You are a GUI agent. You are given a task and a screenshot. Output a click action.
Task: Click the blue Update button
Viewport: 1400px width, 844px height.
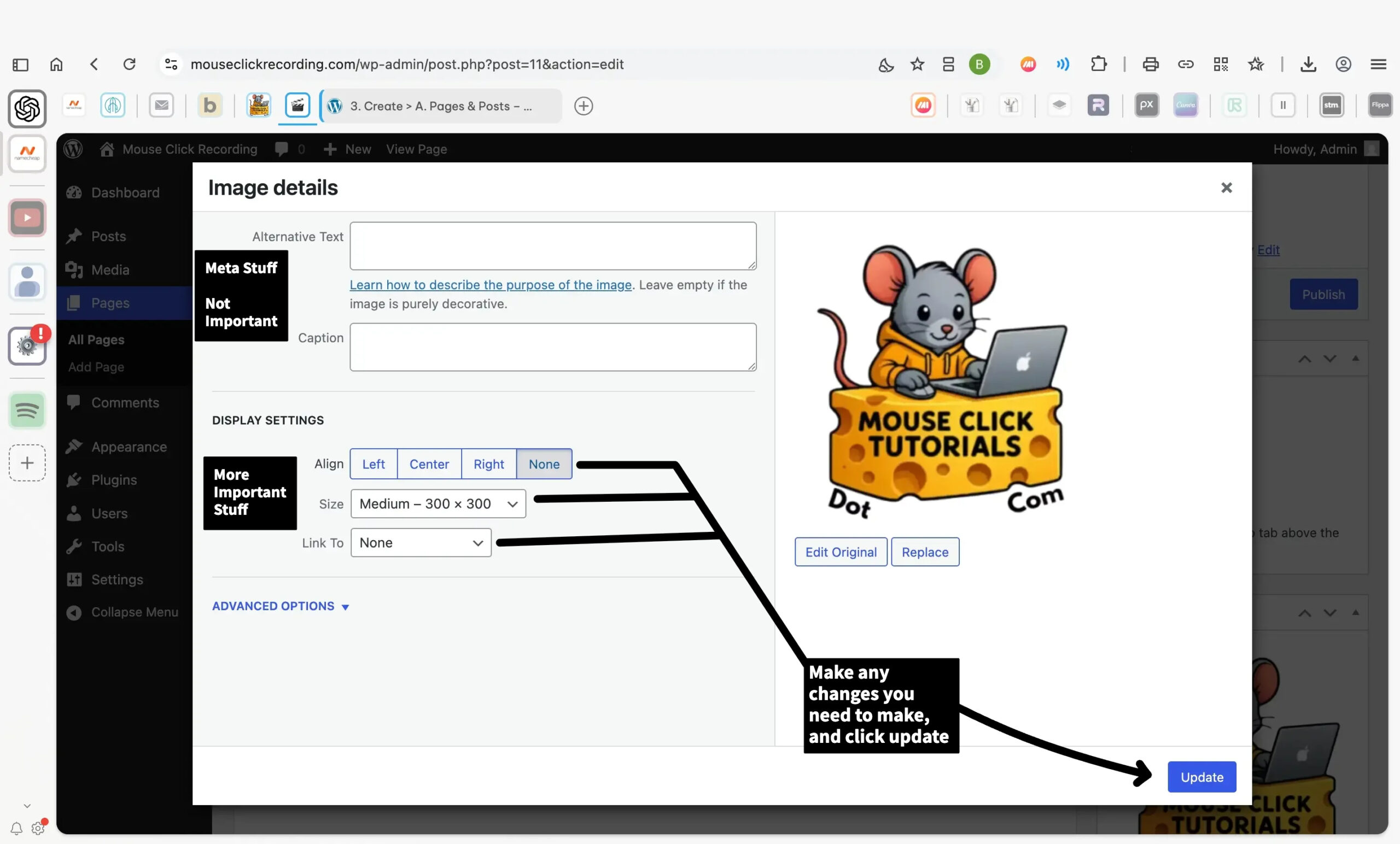pyautogui.click(x=1201, y=776)
